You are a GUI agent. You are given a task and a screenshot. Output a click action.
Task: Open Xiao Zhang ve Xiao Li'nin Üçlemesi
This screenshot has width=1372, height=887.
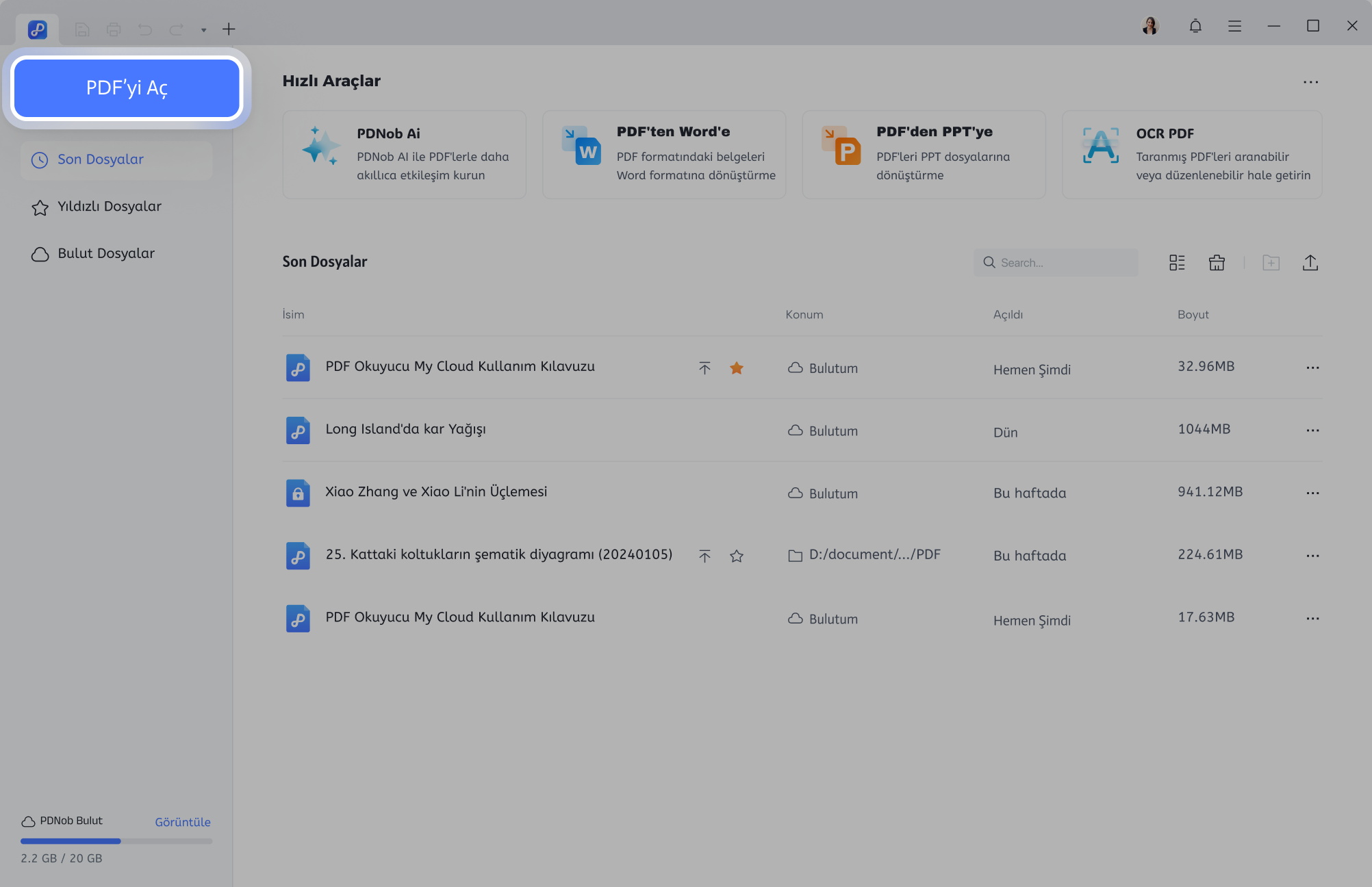(x=436, y=492)
